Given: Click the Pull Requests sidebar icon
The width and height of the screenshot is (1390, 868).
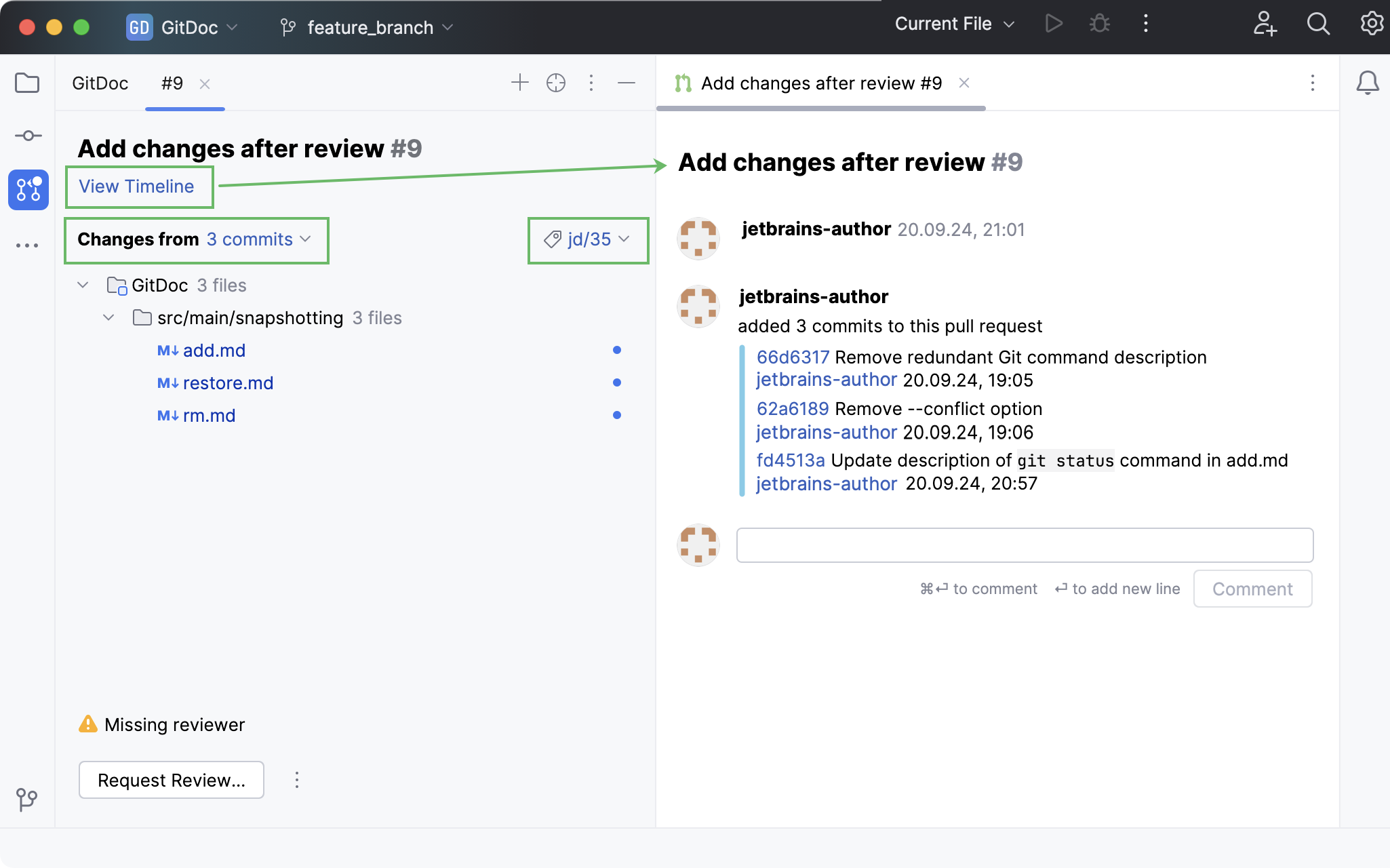Looking at the screenshot, I should pos(28,190).
